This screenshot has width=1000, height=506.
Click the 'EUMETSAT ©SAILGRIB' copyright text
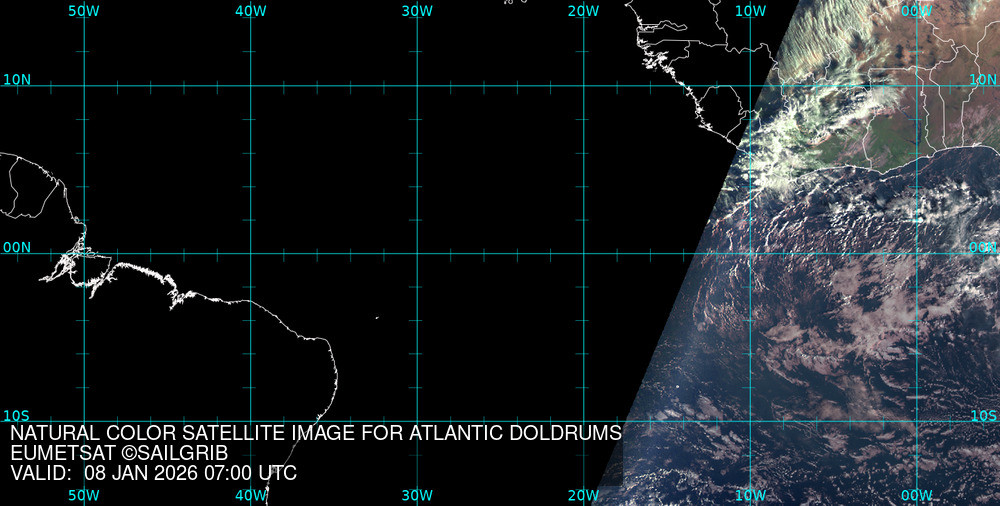pyautogui.click(x=119, y=454)
